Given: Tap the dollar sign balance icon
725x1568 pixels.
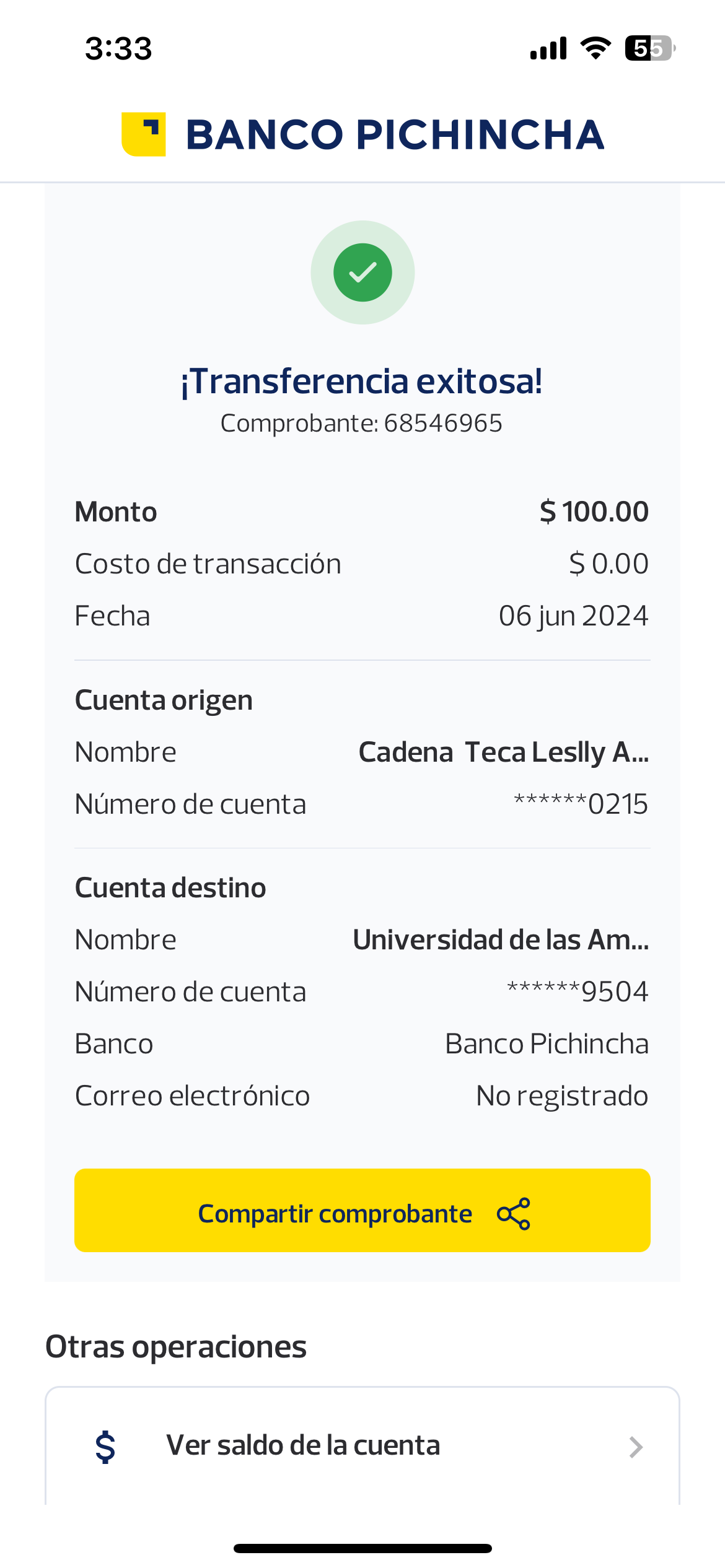Looking at the screenshot, I should tap(105, 1447).
